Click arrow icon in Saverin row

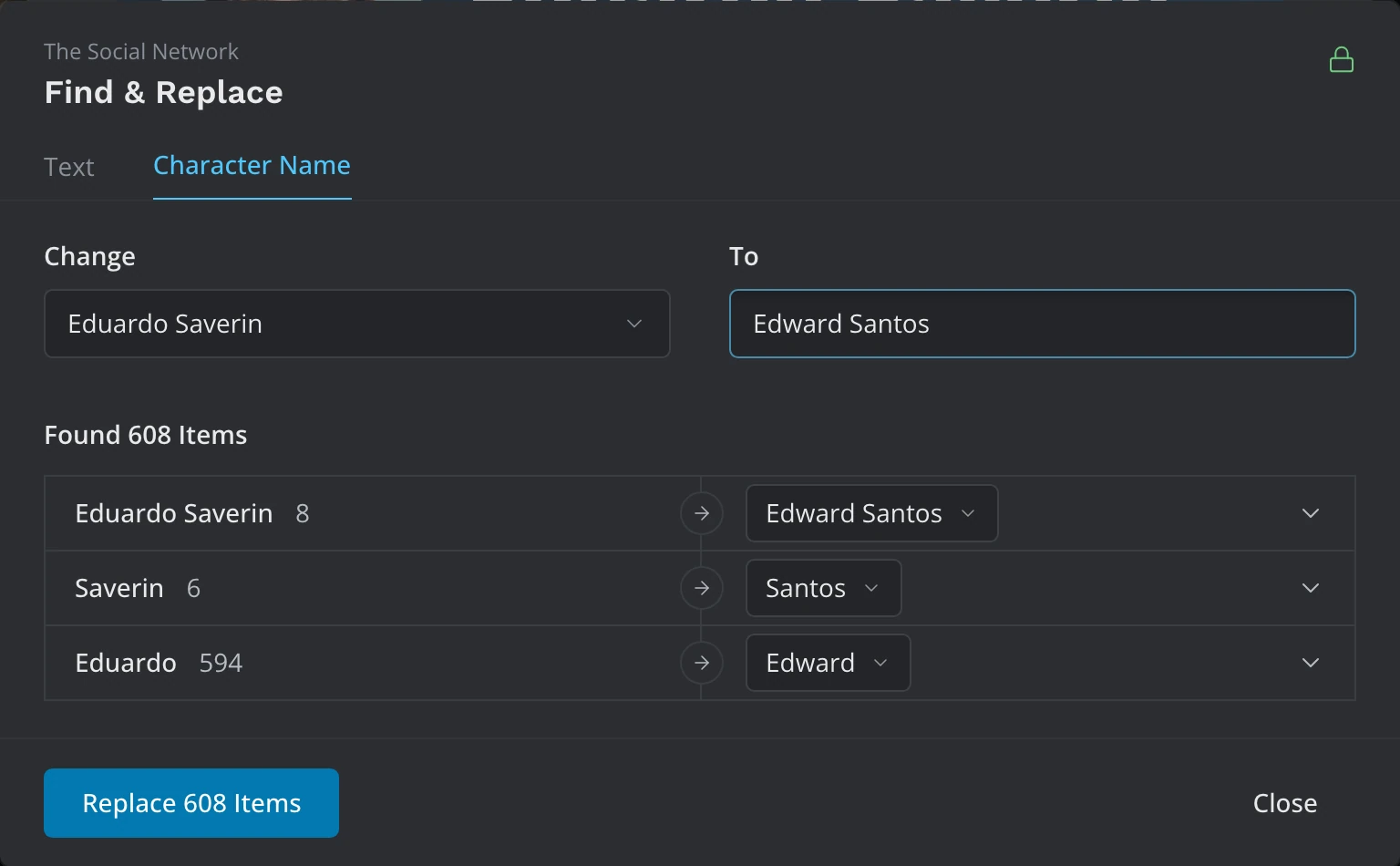[x=702, y=588]
